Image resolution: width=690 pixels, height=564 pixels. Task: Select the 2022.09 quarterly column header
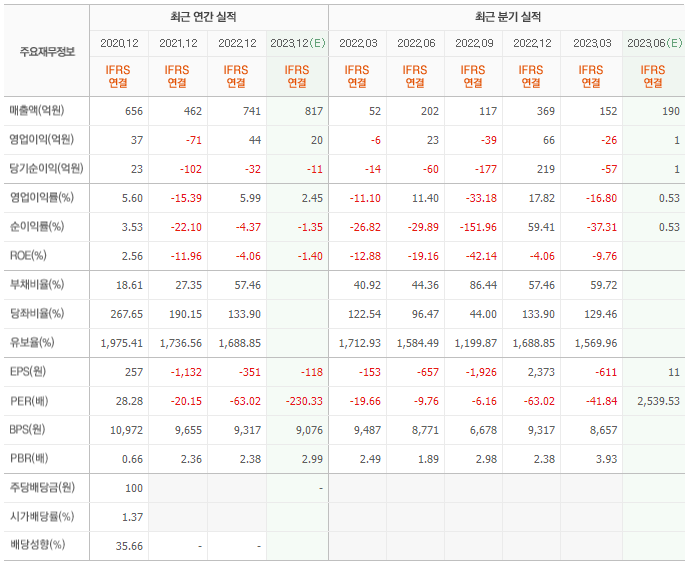coord(474,43)
